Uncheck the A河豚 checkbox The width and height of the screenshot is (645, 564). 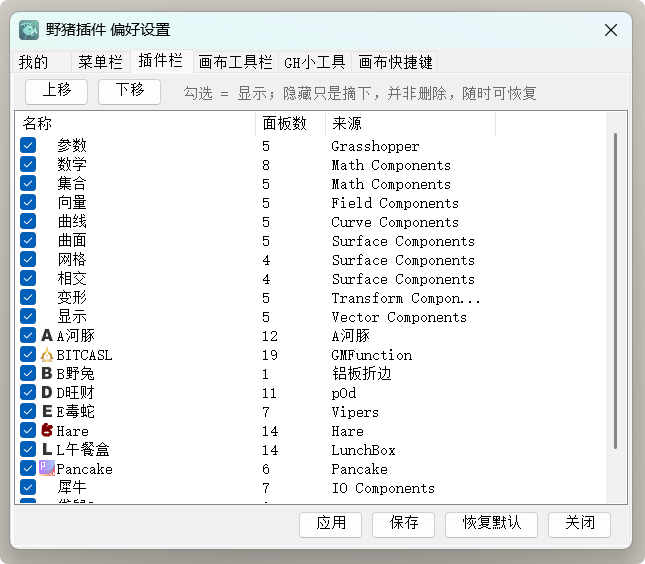point(28,335)
